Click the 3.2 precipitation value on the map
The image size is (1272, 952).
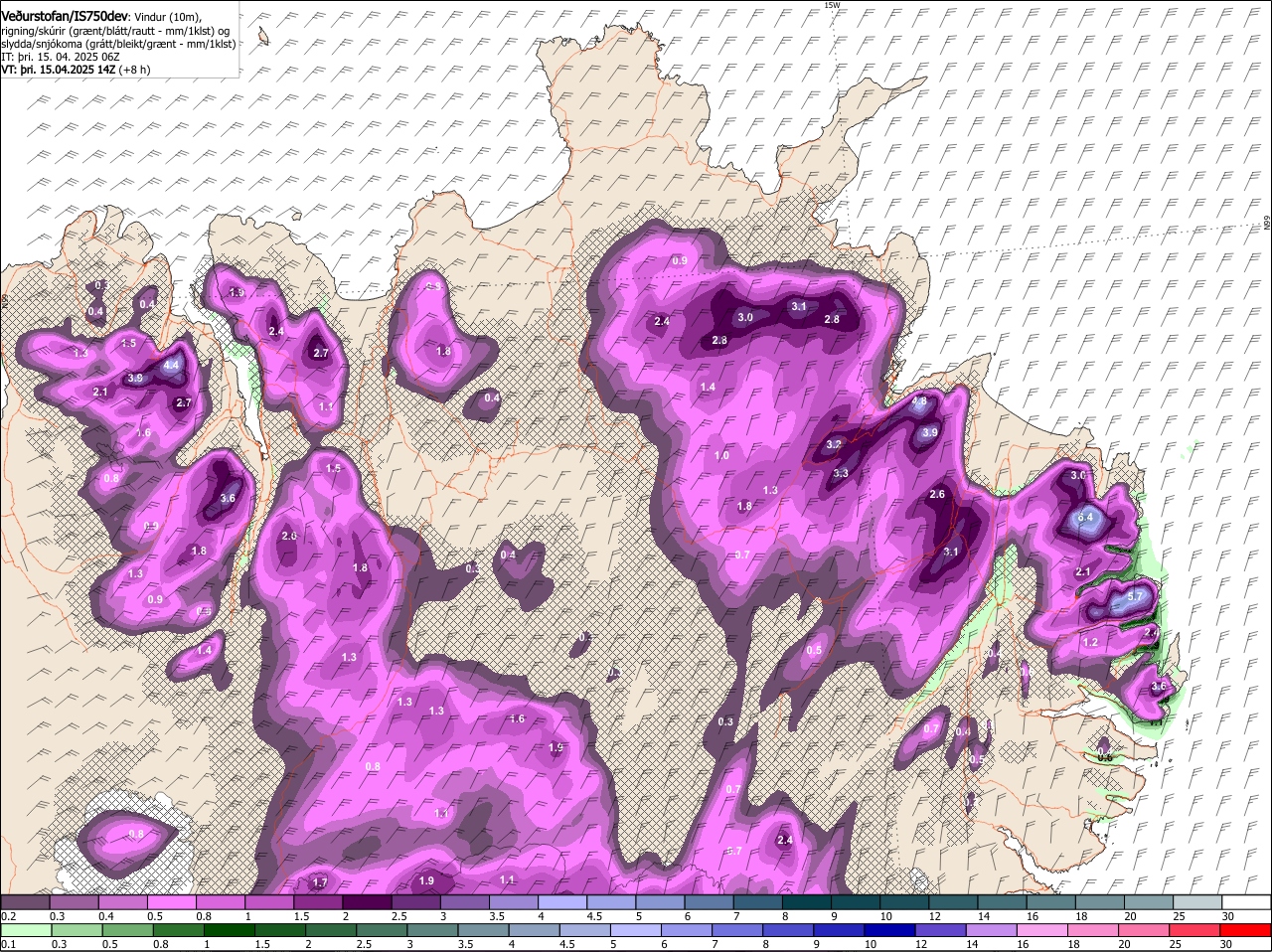835,444
